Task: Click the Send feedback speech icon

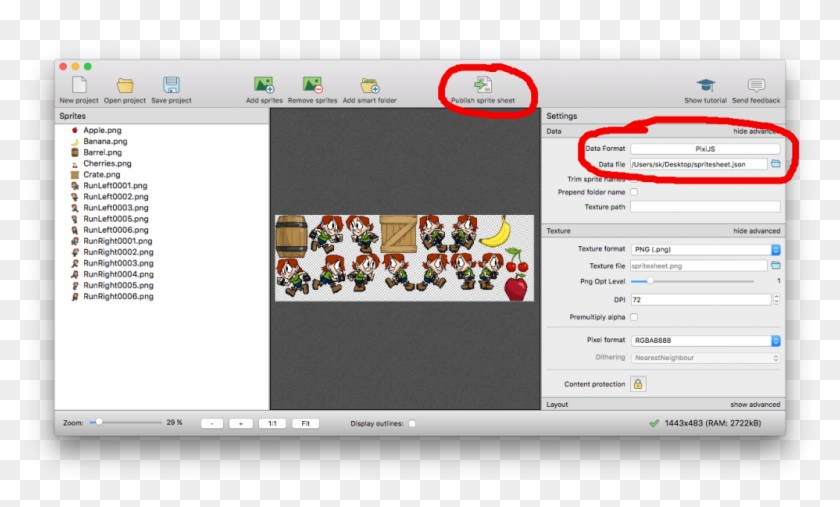Action: [x=756, y=85]
